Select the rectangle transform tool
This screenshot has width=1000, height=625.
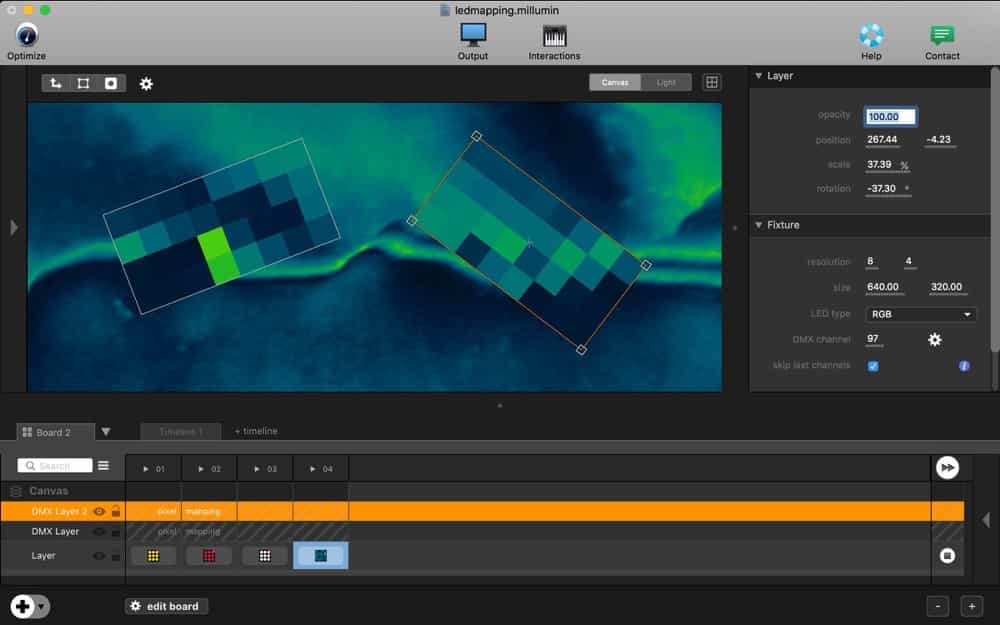(x=83, y=84)
